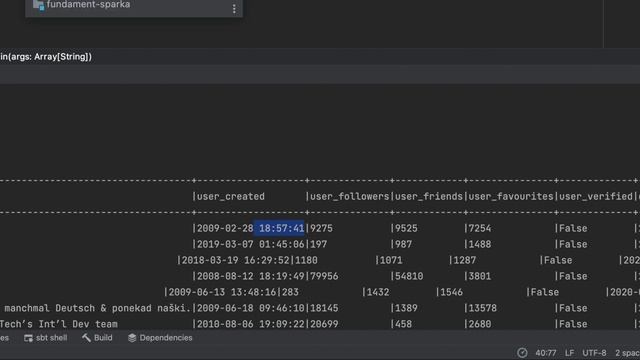Click the user_favourites column header text

click(511, 197)
